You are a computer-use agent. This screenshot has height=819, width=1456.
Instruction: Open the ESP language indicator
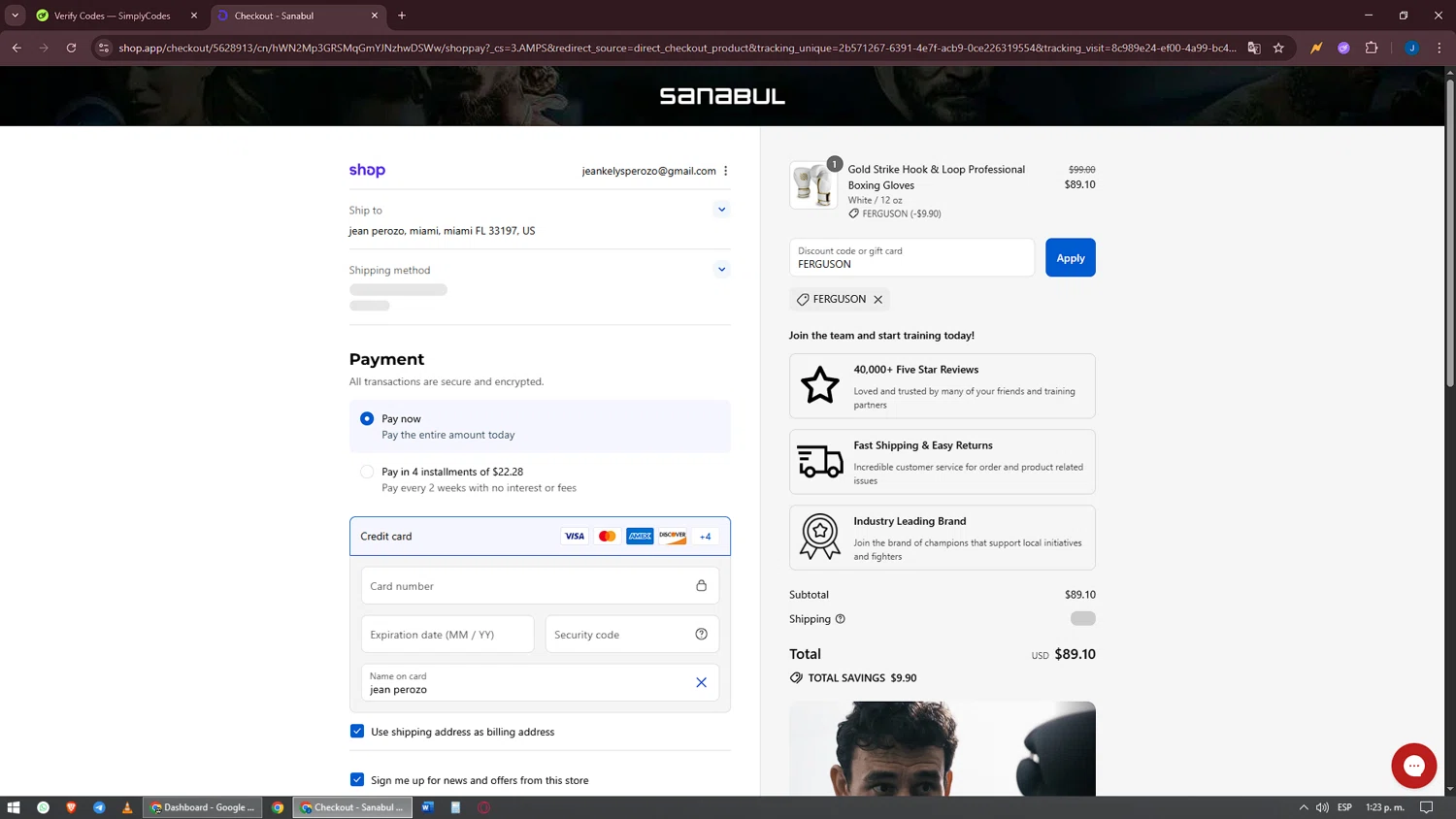click(x=1344, y=807)
